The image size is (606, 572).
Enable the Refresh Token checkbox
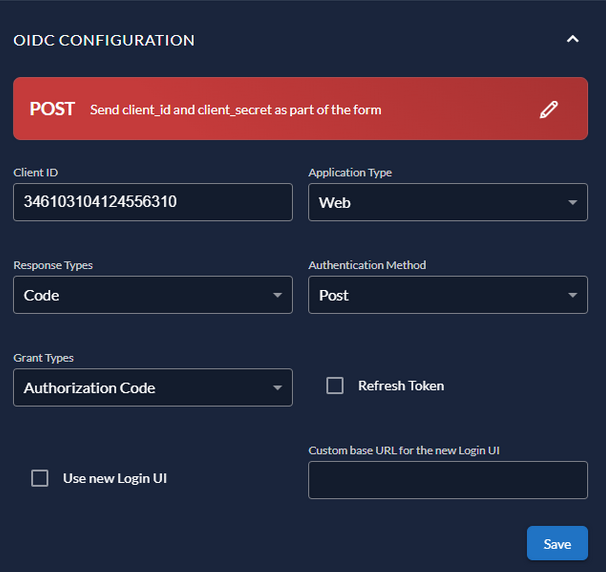pos(335,386)
